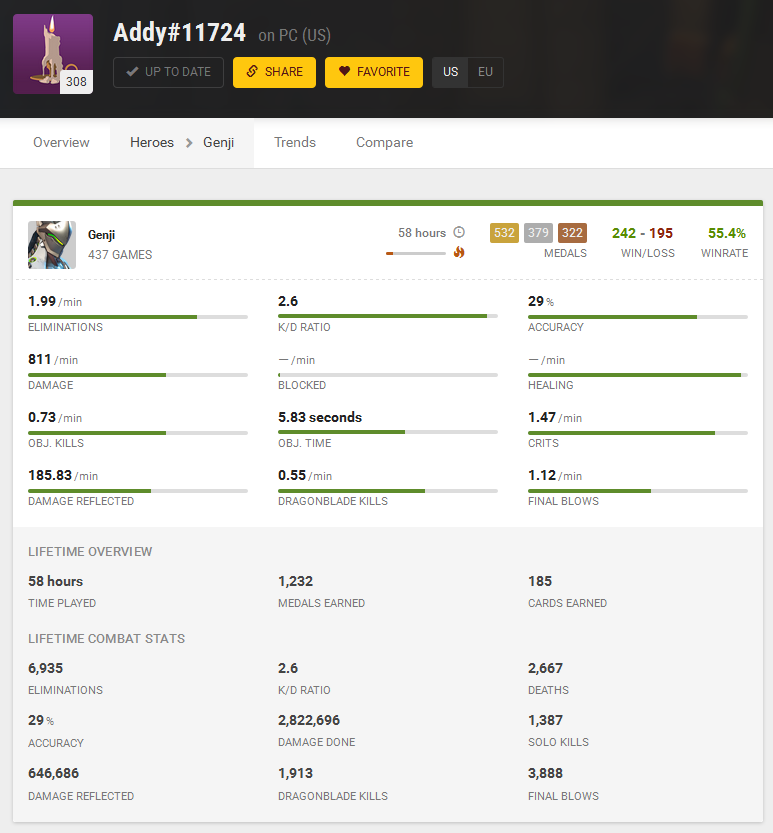Select the Genji breadcrumb tab
This screenshot has width=773, height=833.
[218, 143]
